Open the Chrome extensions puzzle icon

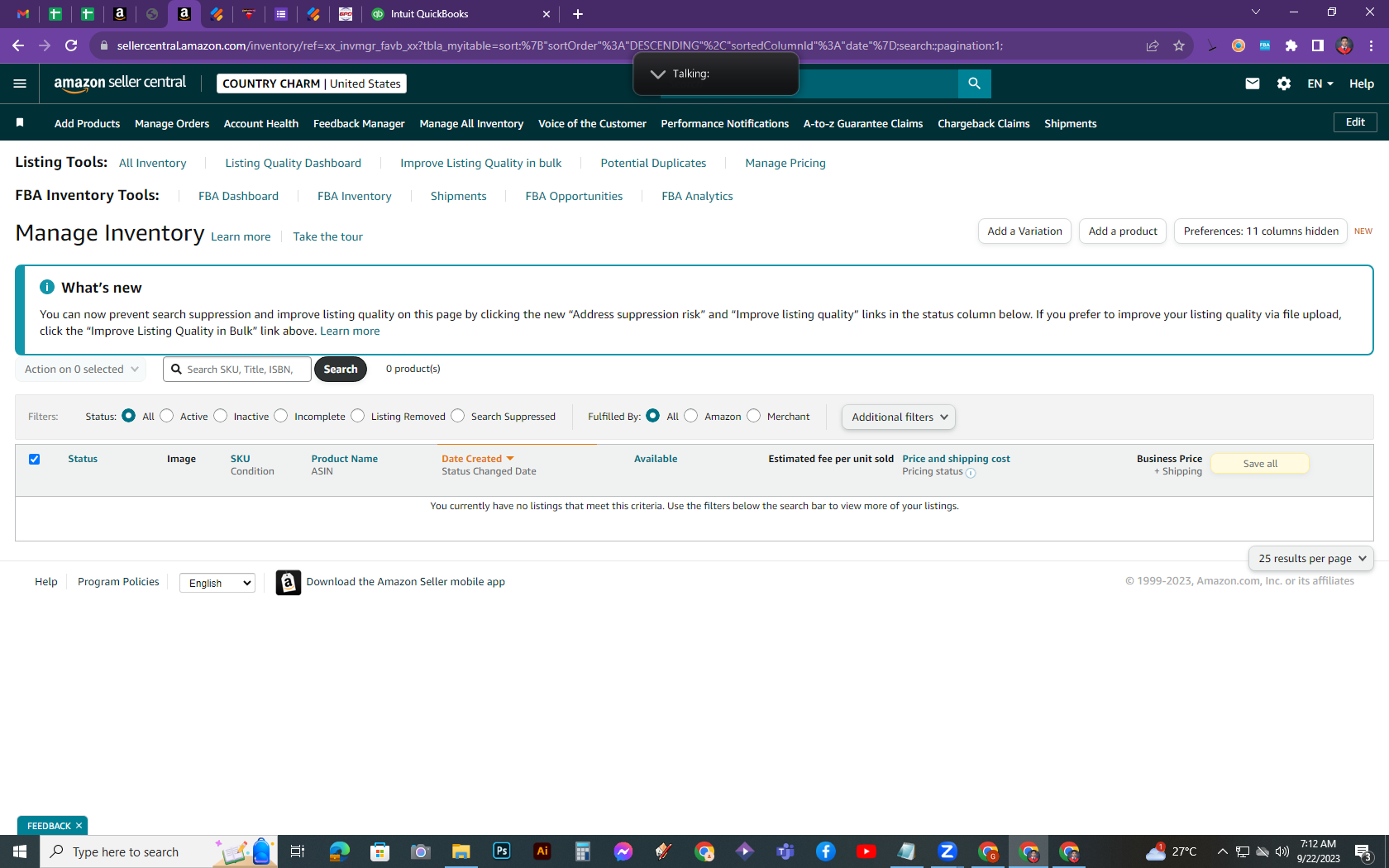pos(1291,45)
